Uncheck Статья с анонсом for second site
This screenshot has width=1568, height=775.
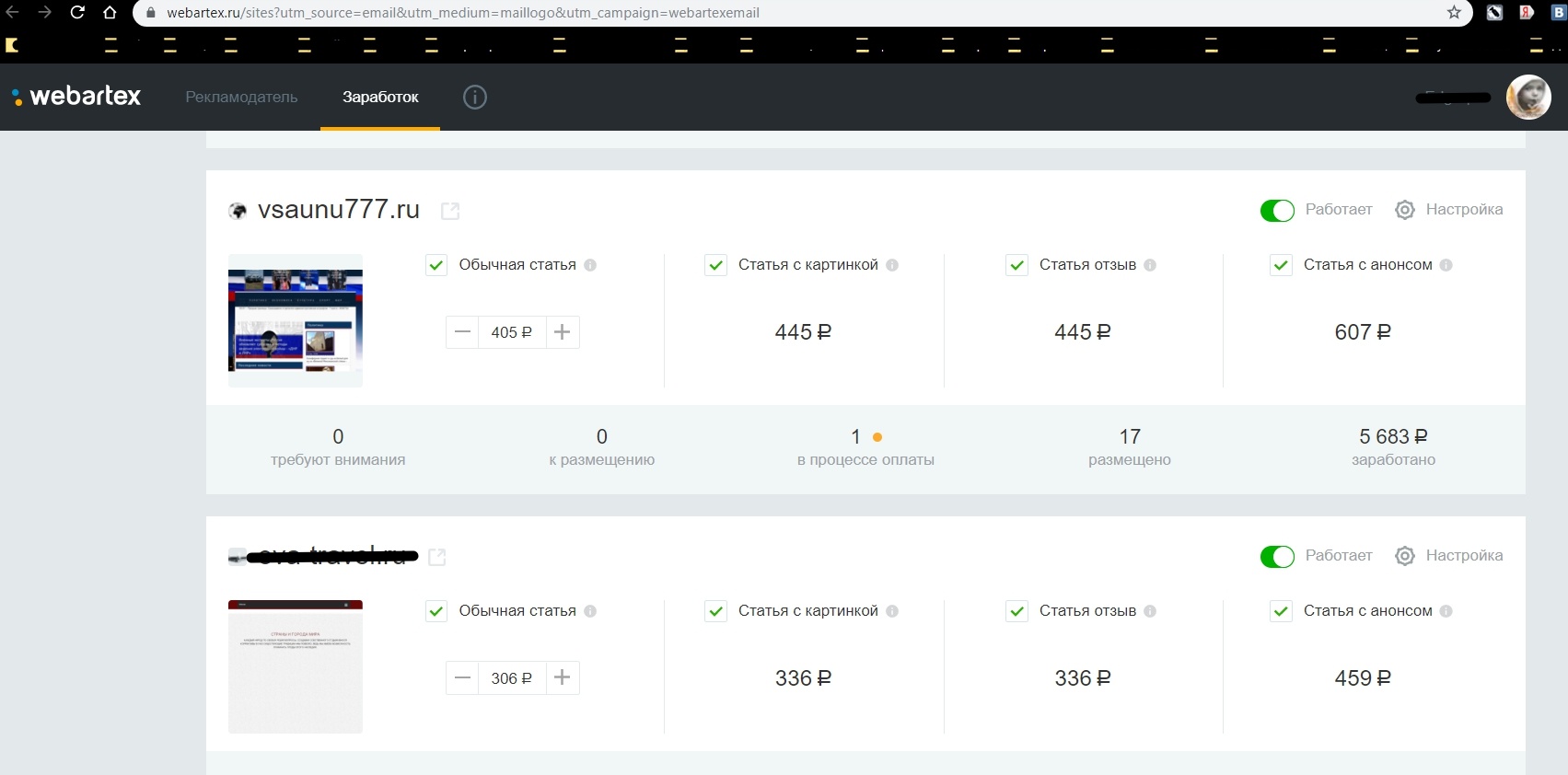(x=1281, y=611)
